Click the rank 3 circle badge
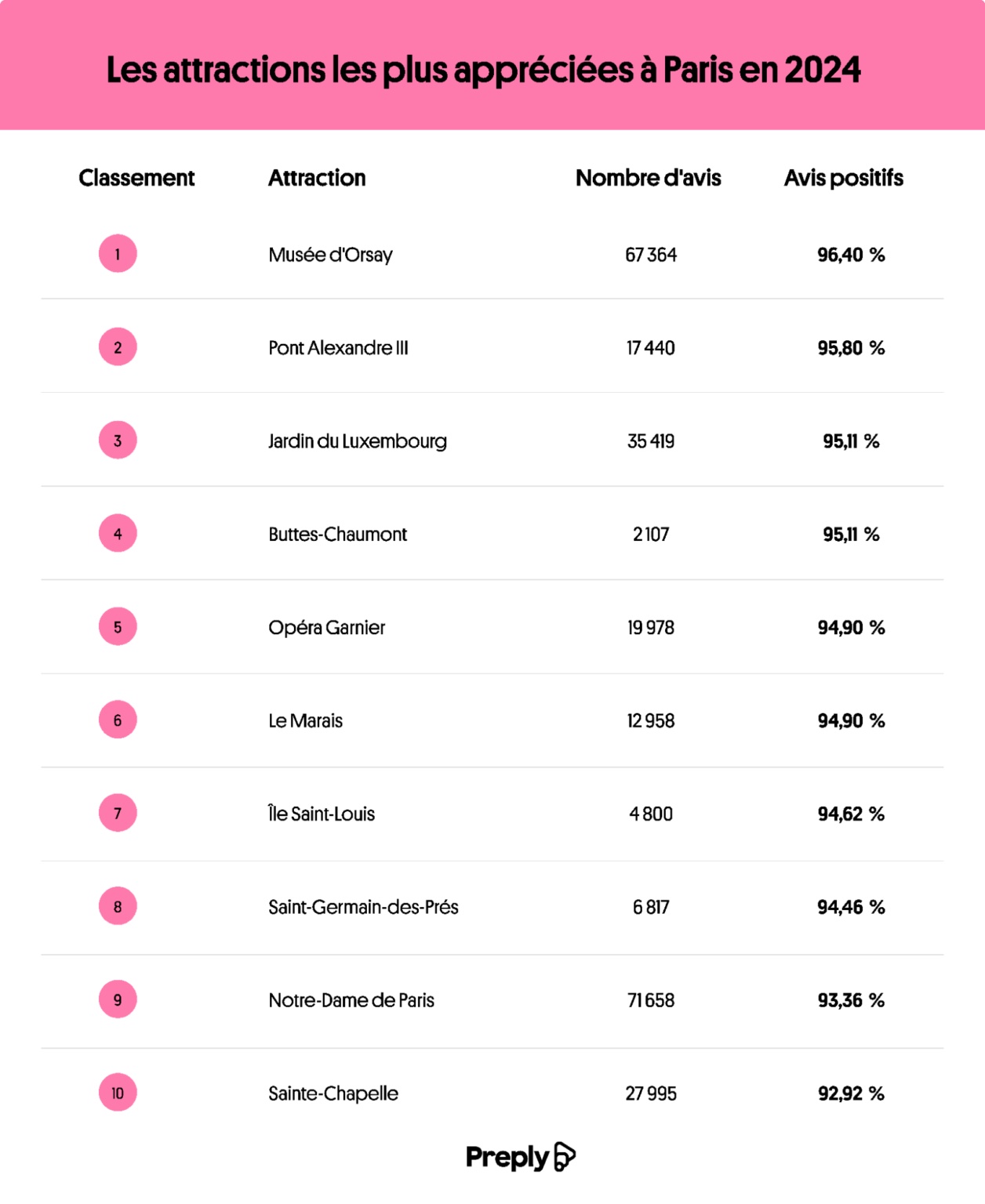Screen dimensions: 985x1204 tap(118, 441)
